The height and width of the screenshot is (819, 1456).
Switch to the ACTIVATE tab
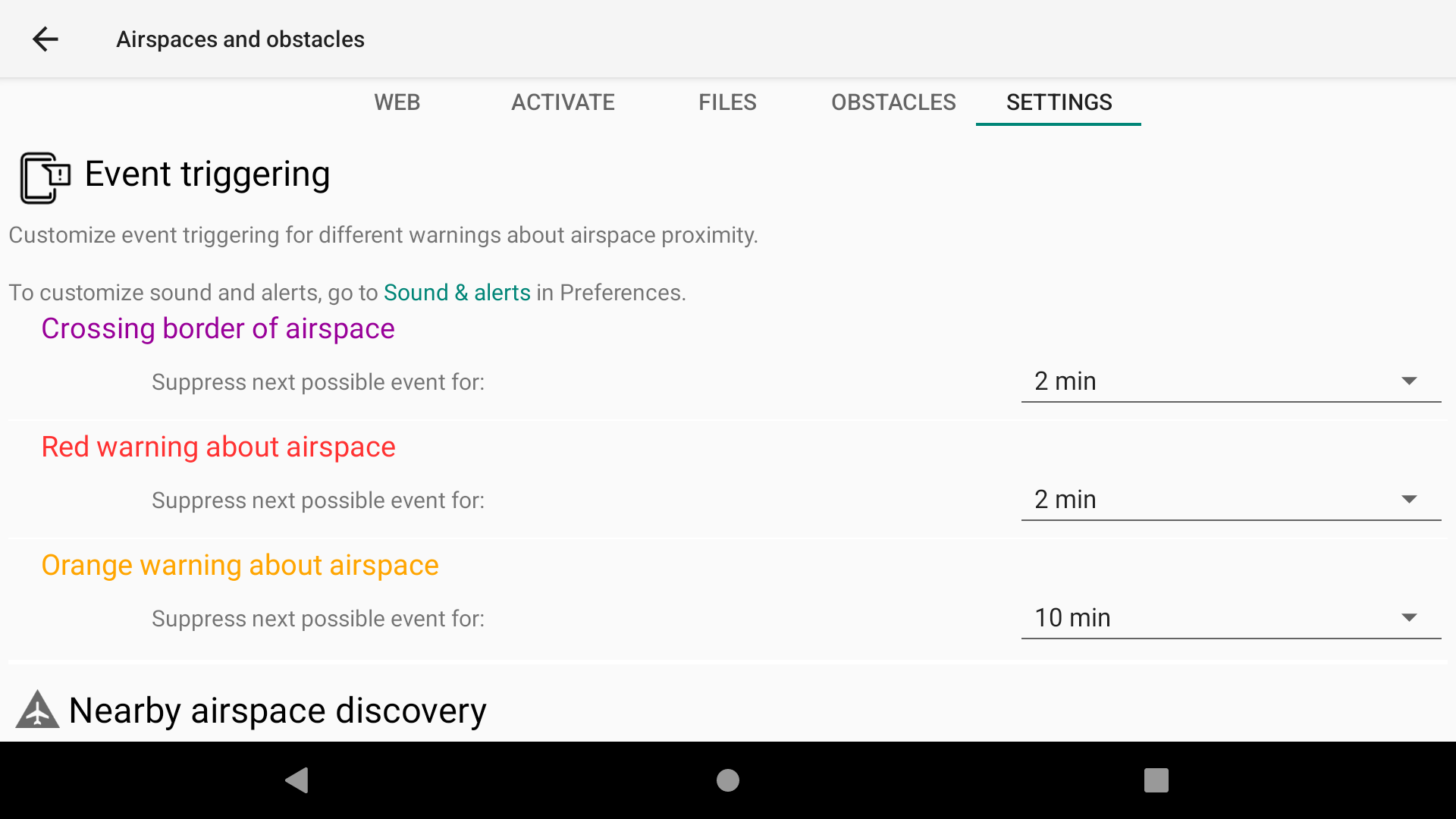(563, 102)
